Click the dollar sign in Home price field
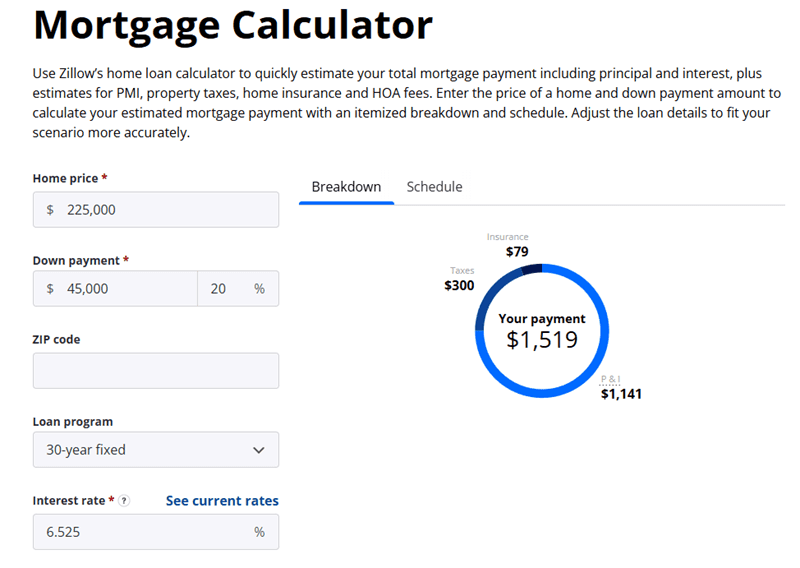The height and width of the screenshot is (568, 800). coord(50,210)
